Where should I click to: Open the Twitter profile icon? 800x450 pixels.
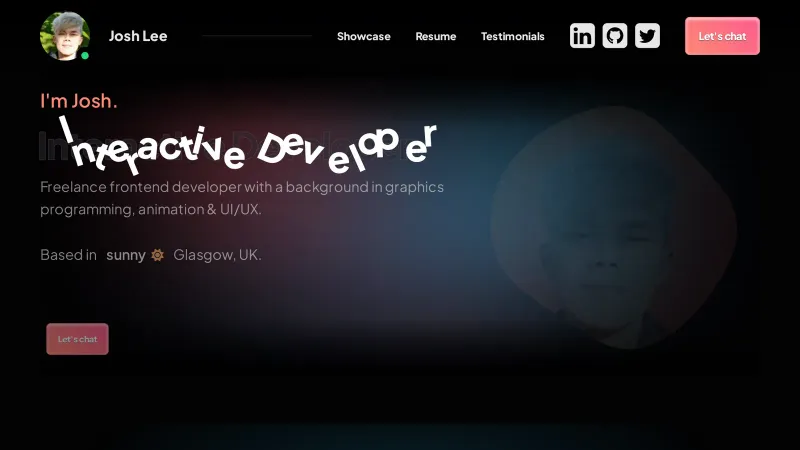(647, 36)
